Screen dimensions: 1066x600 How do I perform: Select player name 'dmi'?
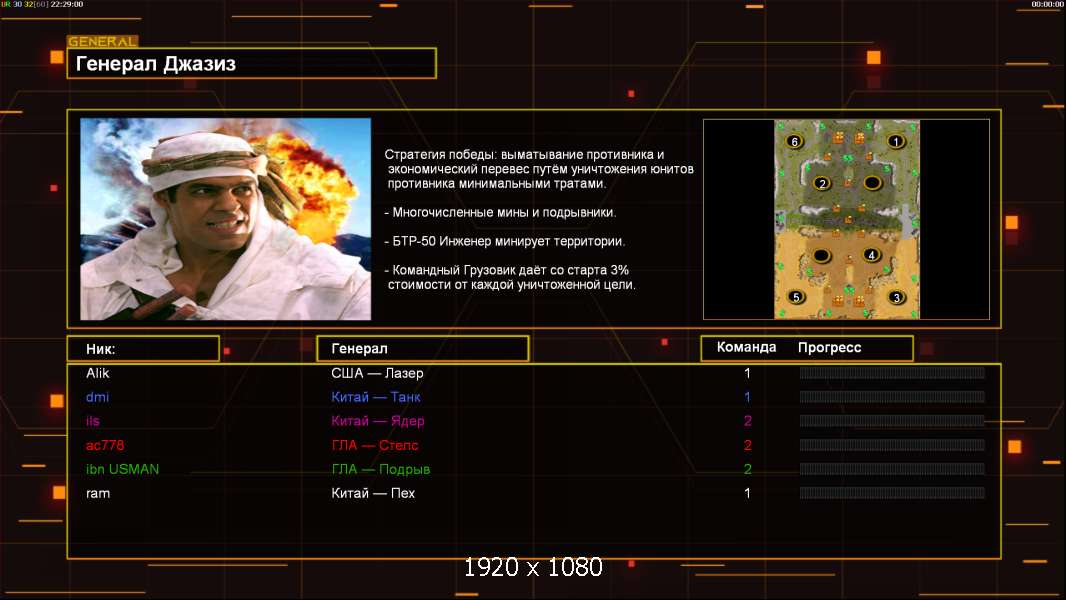[97, 397]
